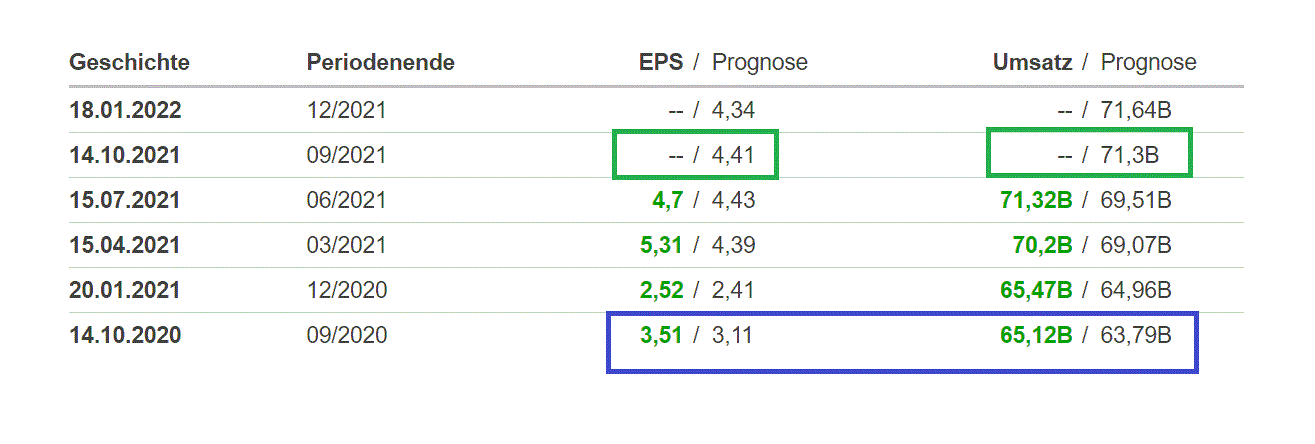
Task: Click the revenue forecast 71,64B
Action: pos(1136,110)
